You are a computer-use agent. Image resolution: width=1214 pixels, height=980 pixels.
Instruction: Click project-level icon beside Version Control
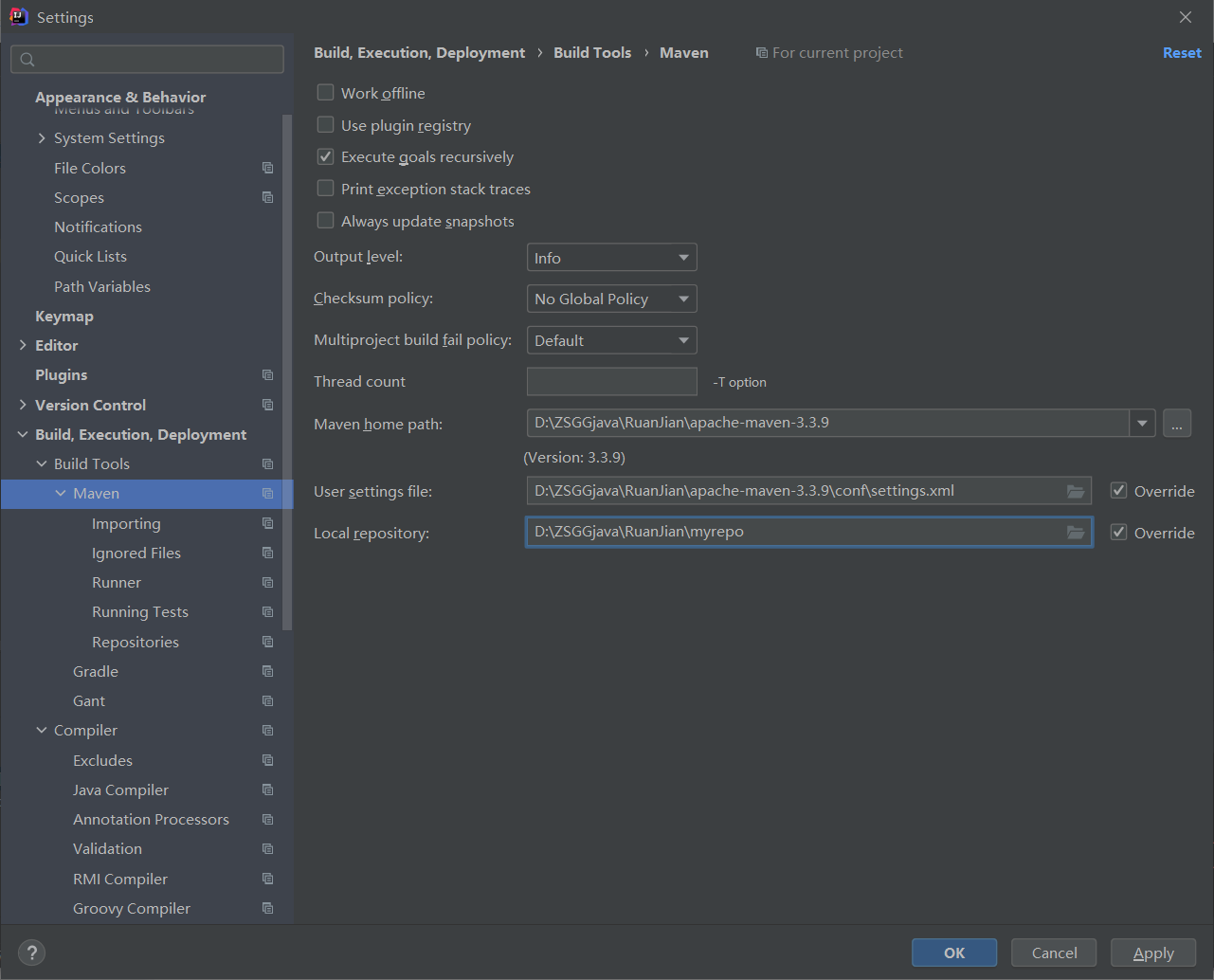pos(267,405)
